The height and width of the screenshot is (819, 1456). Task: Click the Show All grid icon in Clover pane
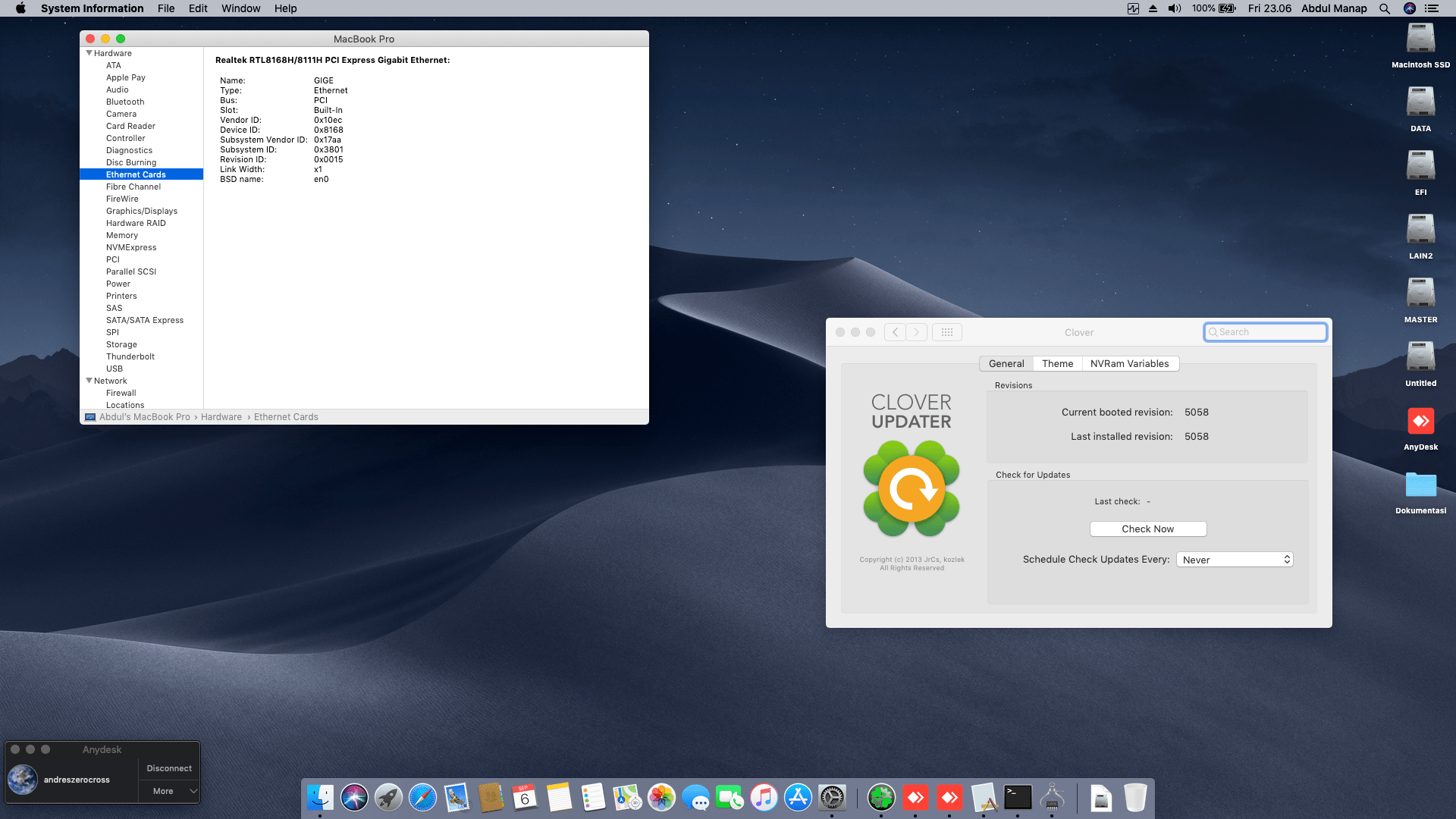click(x=946, y=332)
